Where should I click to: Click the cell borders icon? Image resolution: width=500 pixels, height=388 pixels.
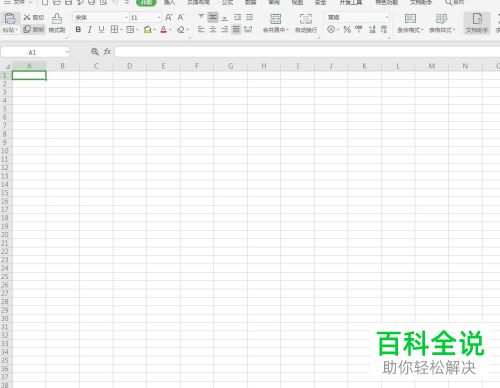point(114,30)
